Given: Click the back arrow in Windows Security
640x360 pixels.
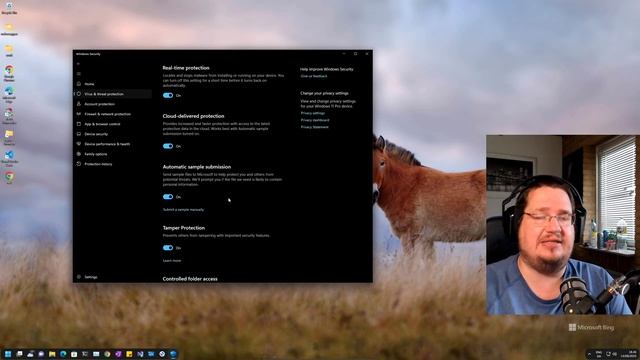Looking at the screenshot, I should pos(78,64).
